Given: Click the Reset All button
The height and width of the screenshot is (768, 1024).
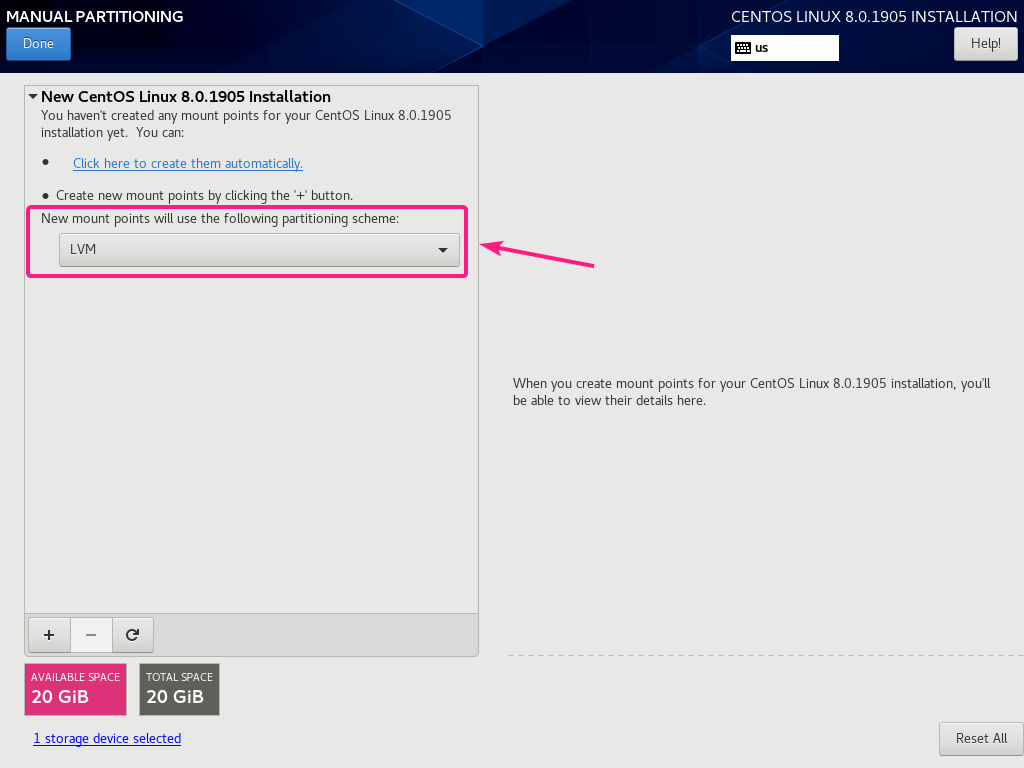Looking at the screenshot, I should pos(981,739).
